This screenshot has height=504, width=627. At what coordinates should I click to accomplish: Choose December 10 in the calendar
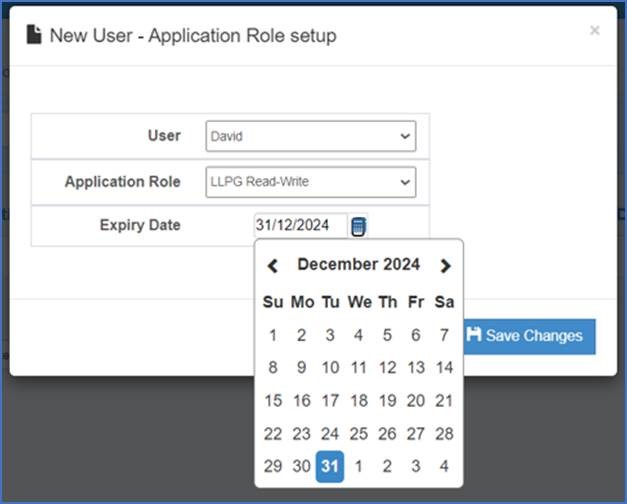coord(330,368)
